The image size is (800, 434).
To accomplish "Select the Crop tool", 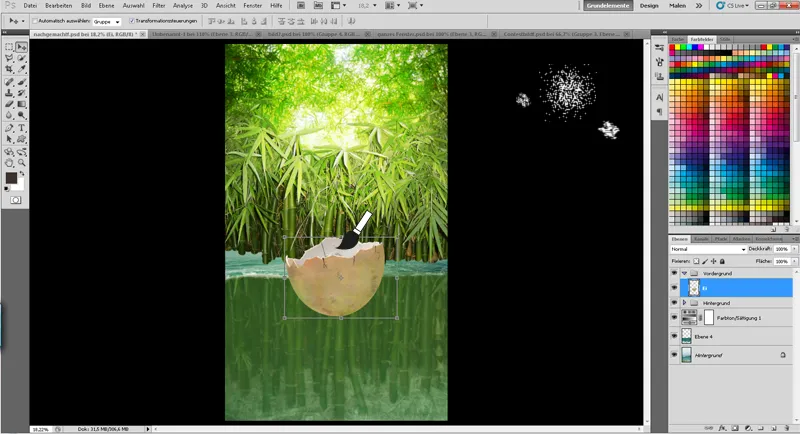I will point(9,69).
